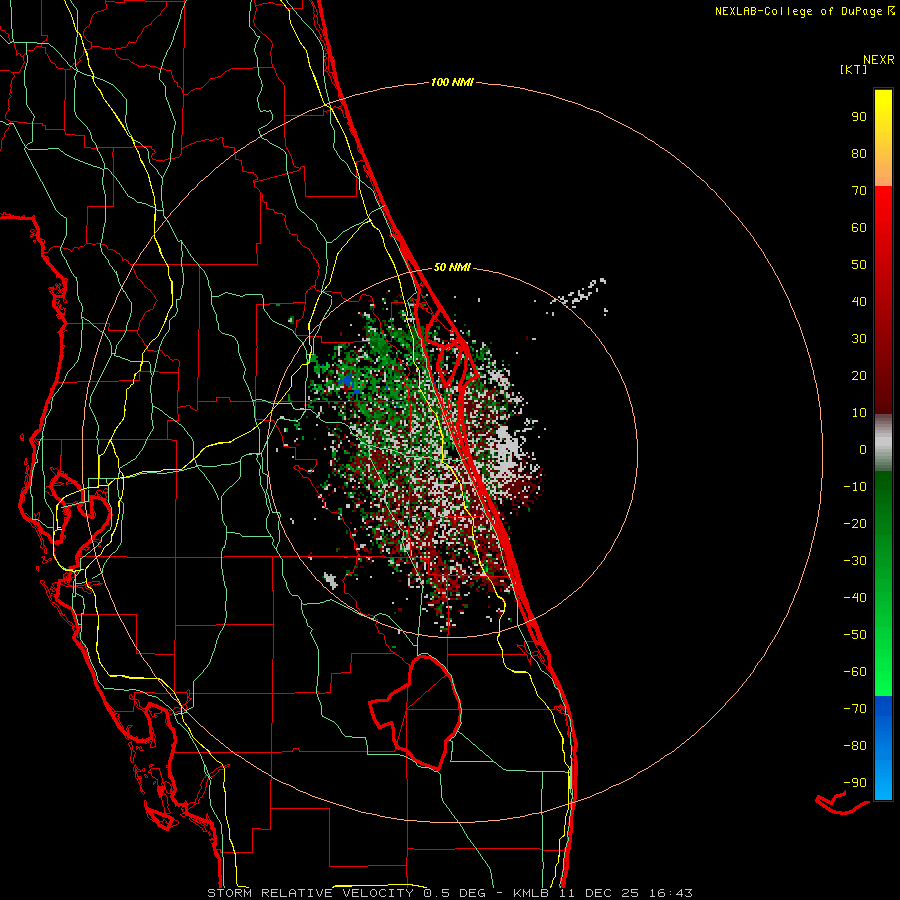This screenshot has height=900, width=900.
Task: Click the Storm Relative Velocity caption text
Action: click(x=449, y=893)
